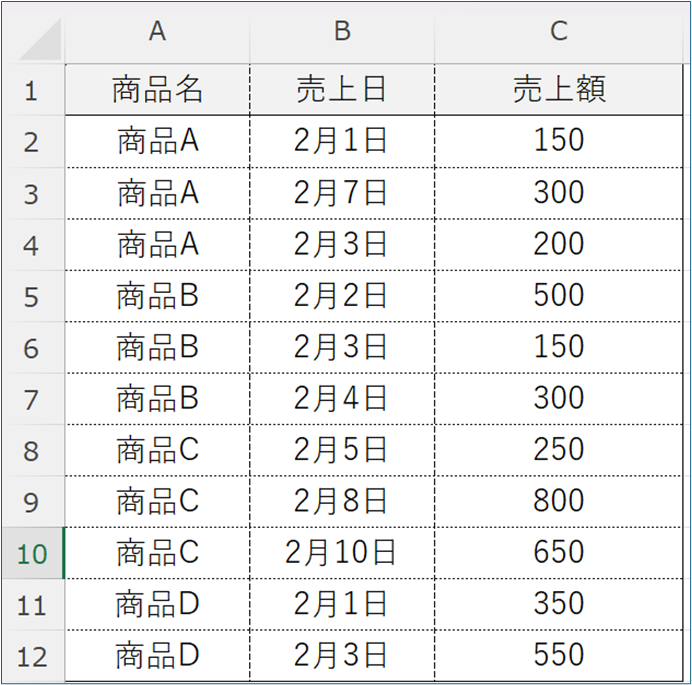This screenshot has height=685, width=692.
Task: Click the Select All corner triangle
Action: point(40,39)
